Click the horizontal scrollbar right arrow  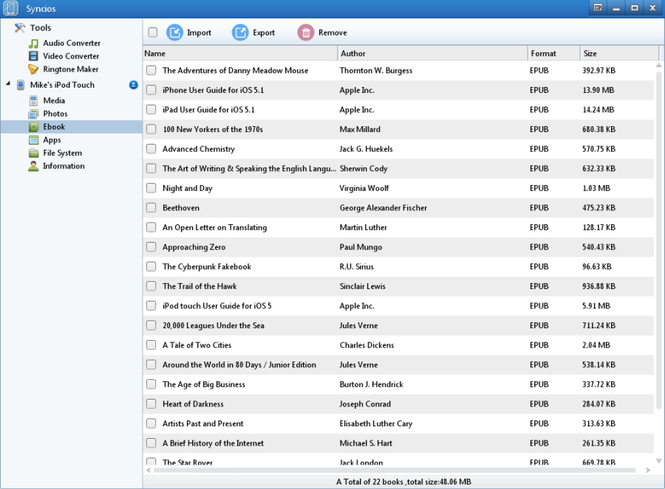(x=648, y=470)
